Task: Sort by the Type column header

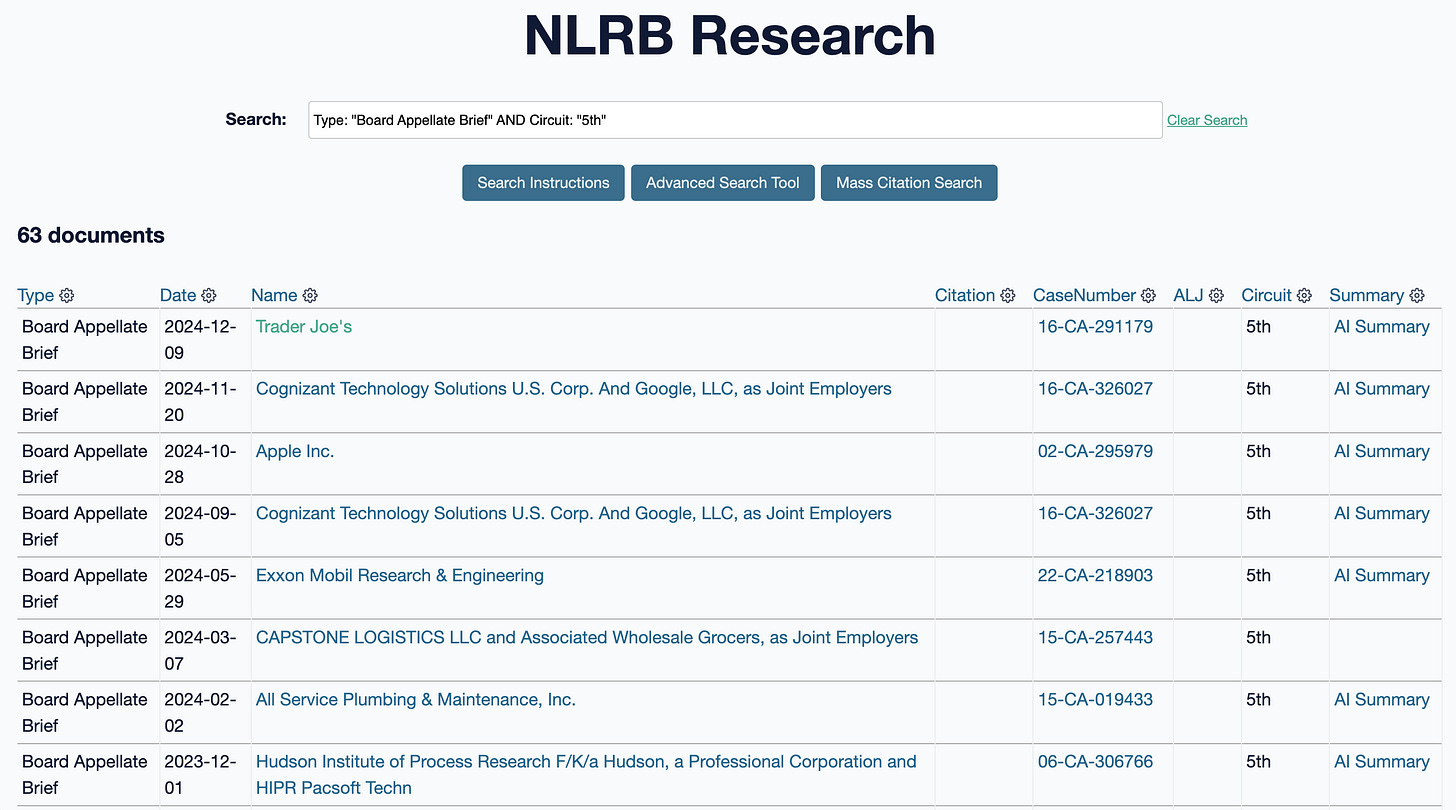Action: click(36, 295)
